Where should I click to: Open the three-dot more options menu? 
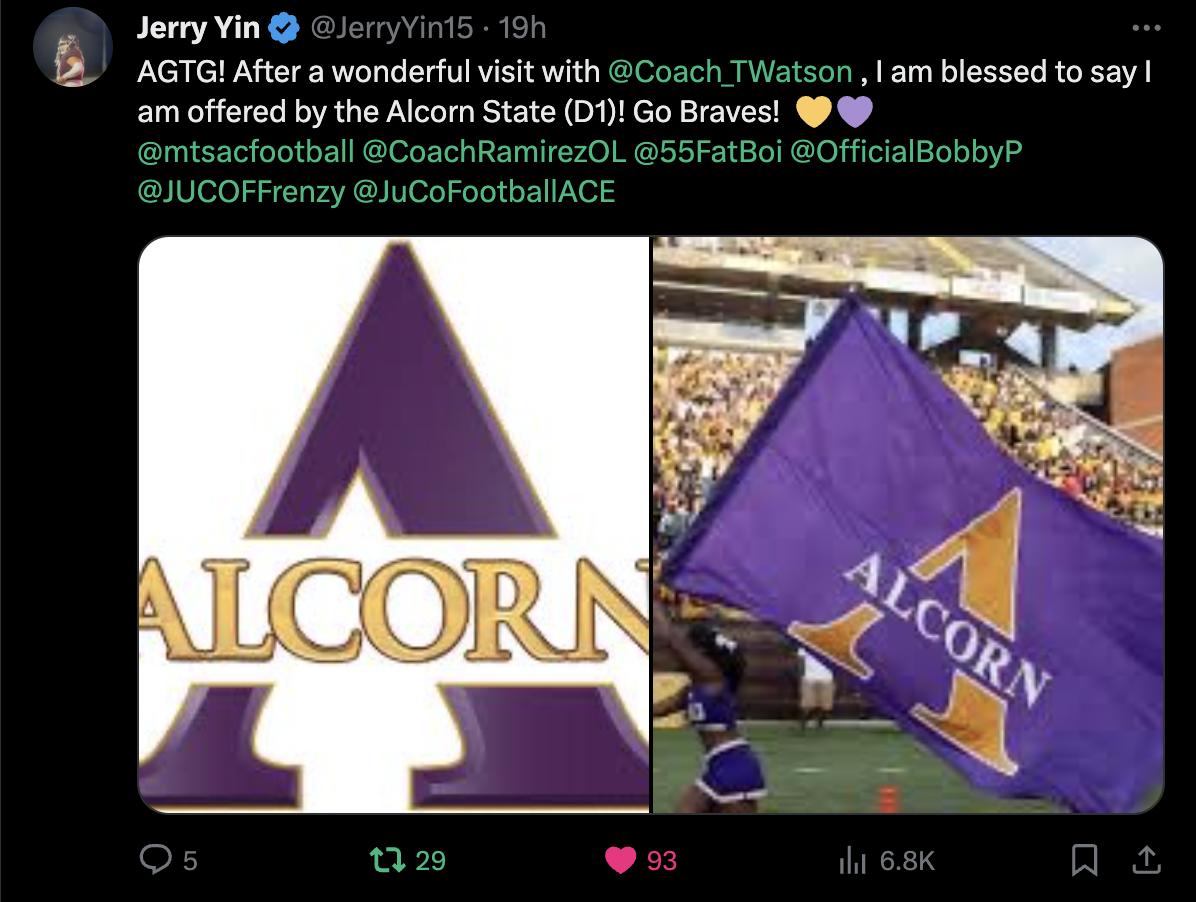1146,28
